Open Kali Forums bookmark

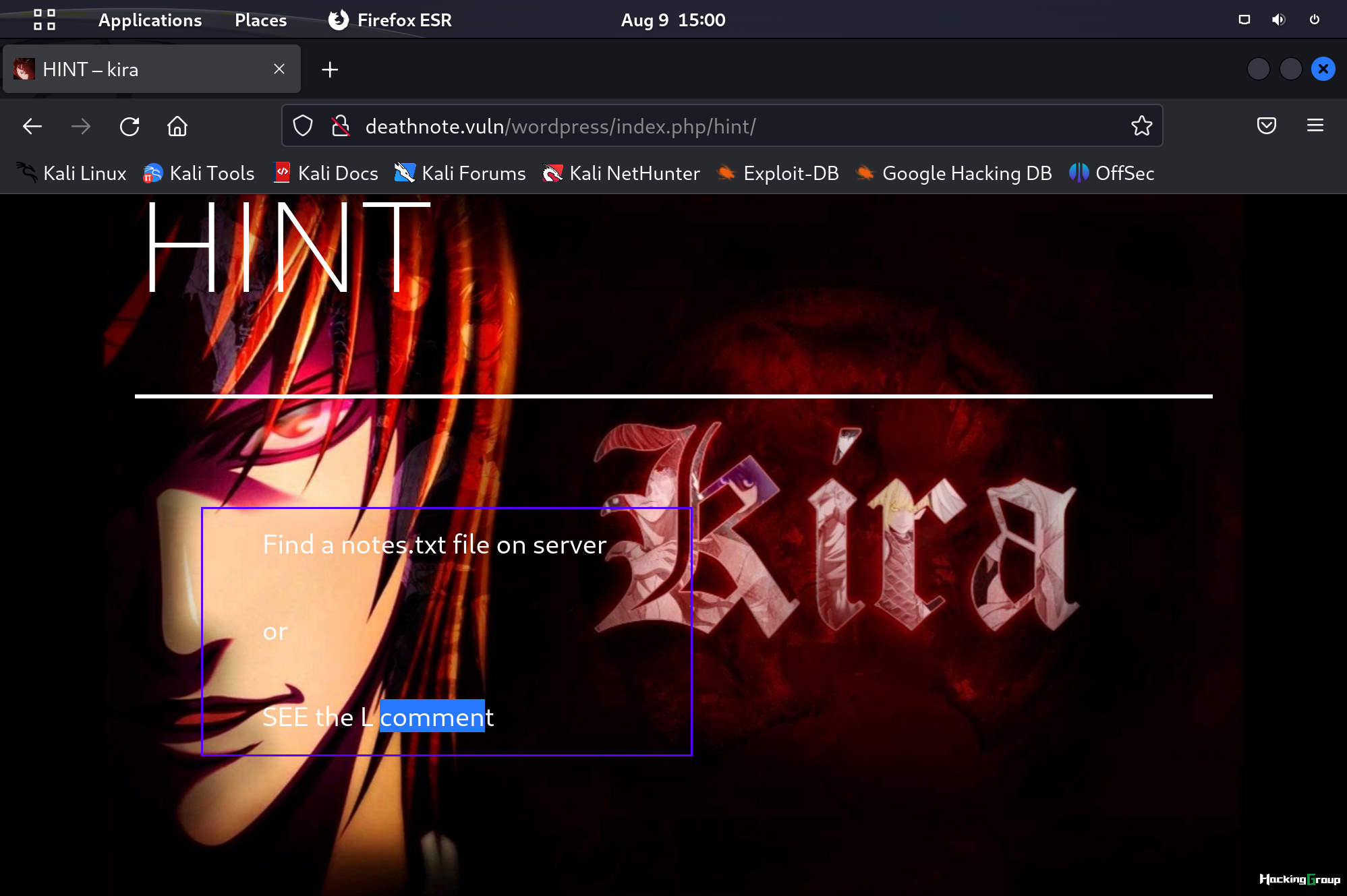tap(460, 173)
